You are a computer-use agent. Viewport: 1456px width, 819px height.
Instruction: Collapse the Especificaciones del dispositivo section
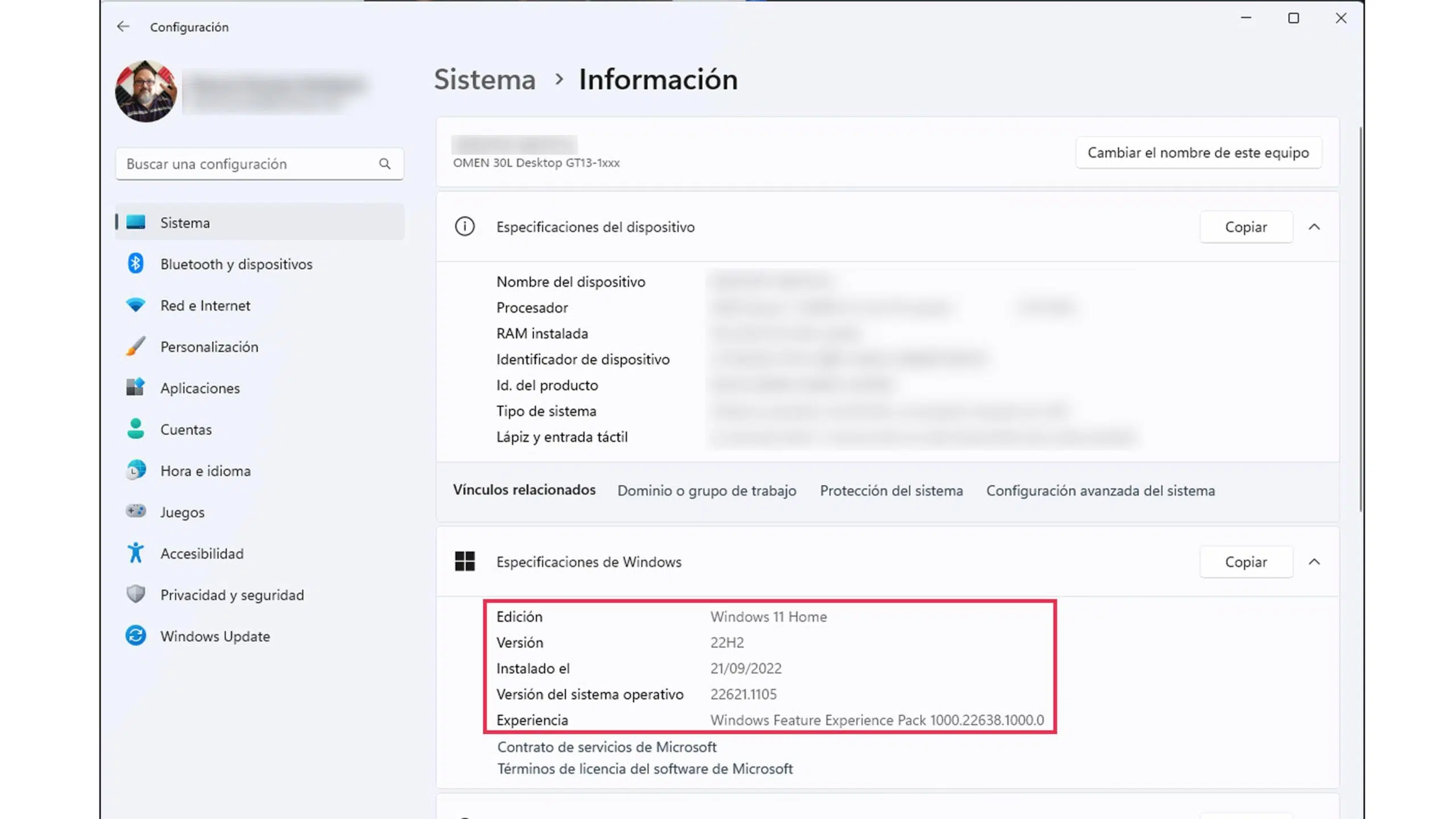point(1314,227)
